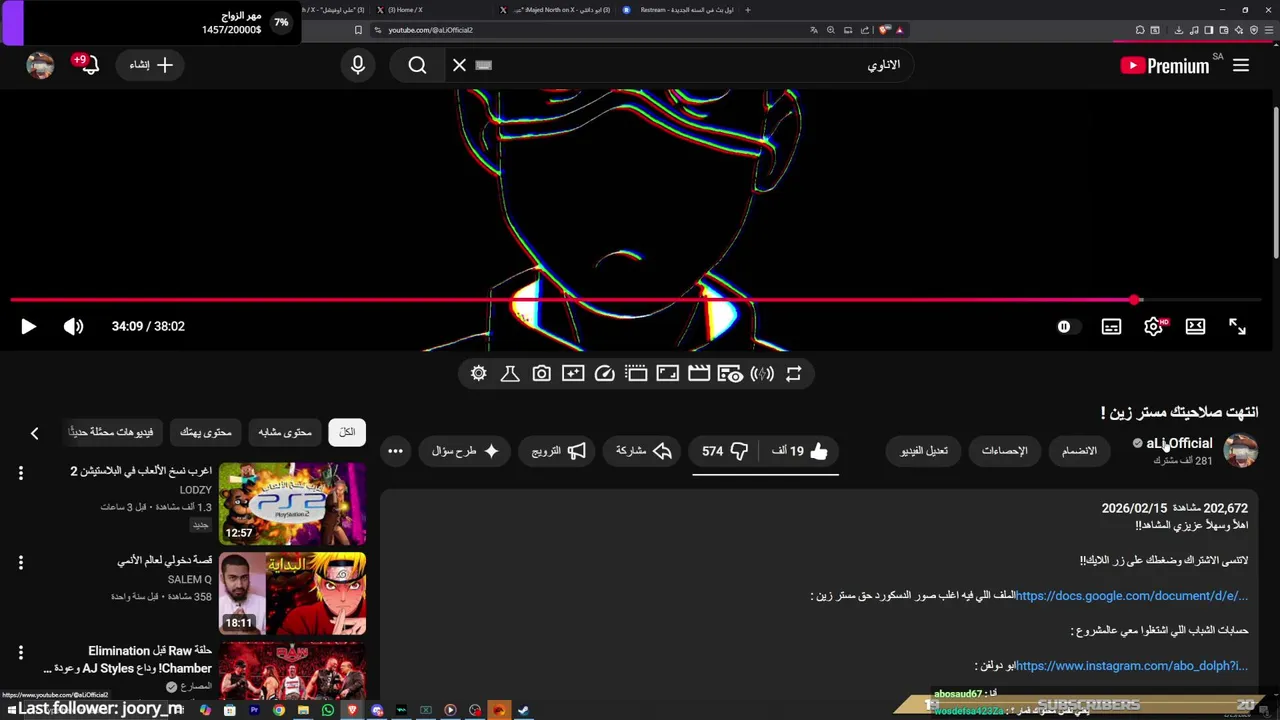
Task: Click the إنشاء create button
Action: coord(151,65)
